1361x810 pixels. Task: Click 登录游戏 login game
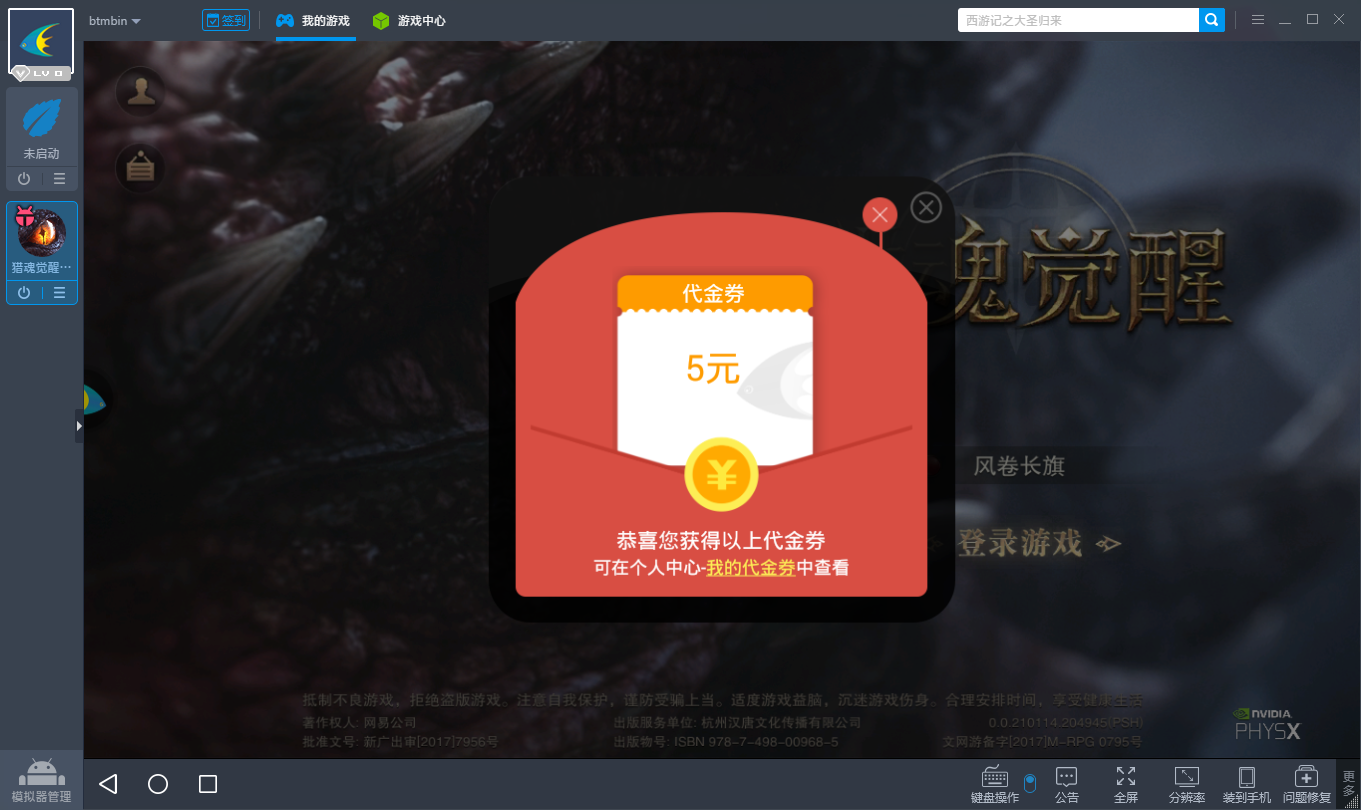pyautogui.click(x=1021, y=543)
